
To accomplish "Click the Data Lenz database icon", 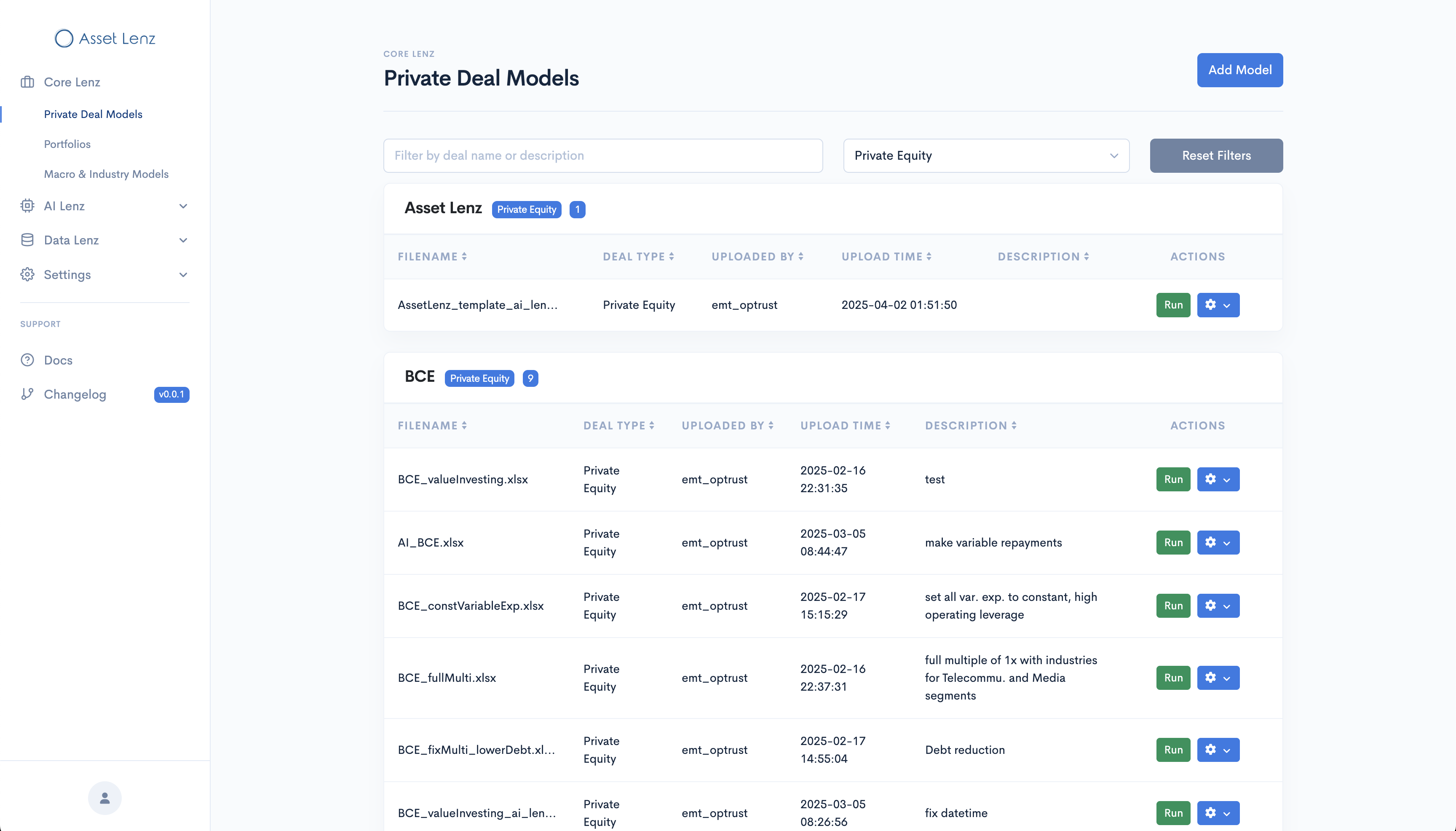I will pyautogui.click(x=27, y=240).
